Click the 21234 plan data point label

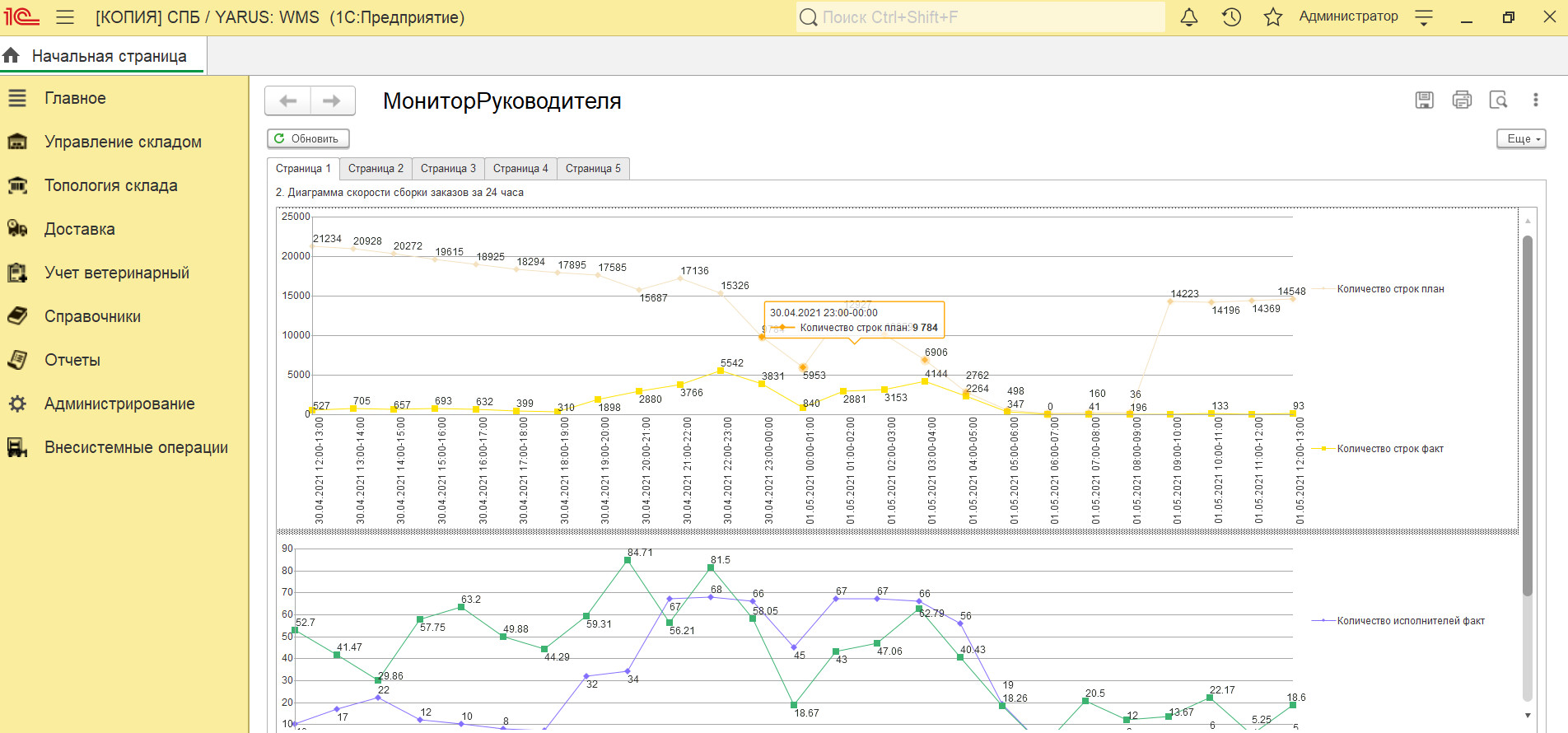(327, 239)
